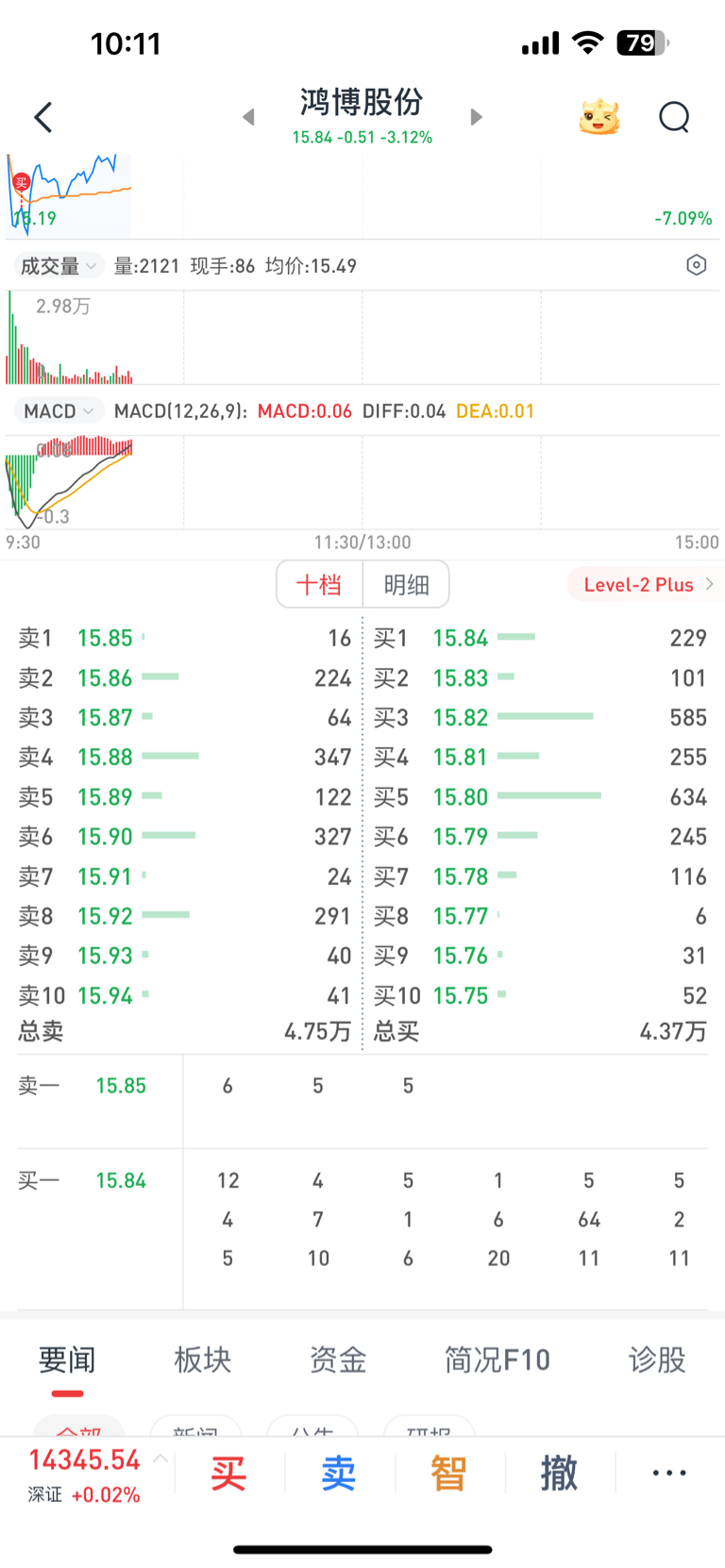Tap the blue 卖 sell button
The image size is (725, 1568).
pyautogui.click(x=339, y=1473)
